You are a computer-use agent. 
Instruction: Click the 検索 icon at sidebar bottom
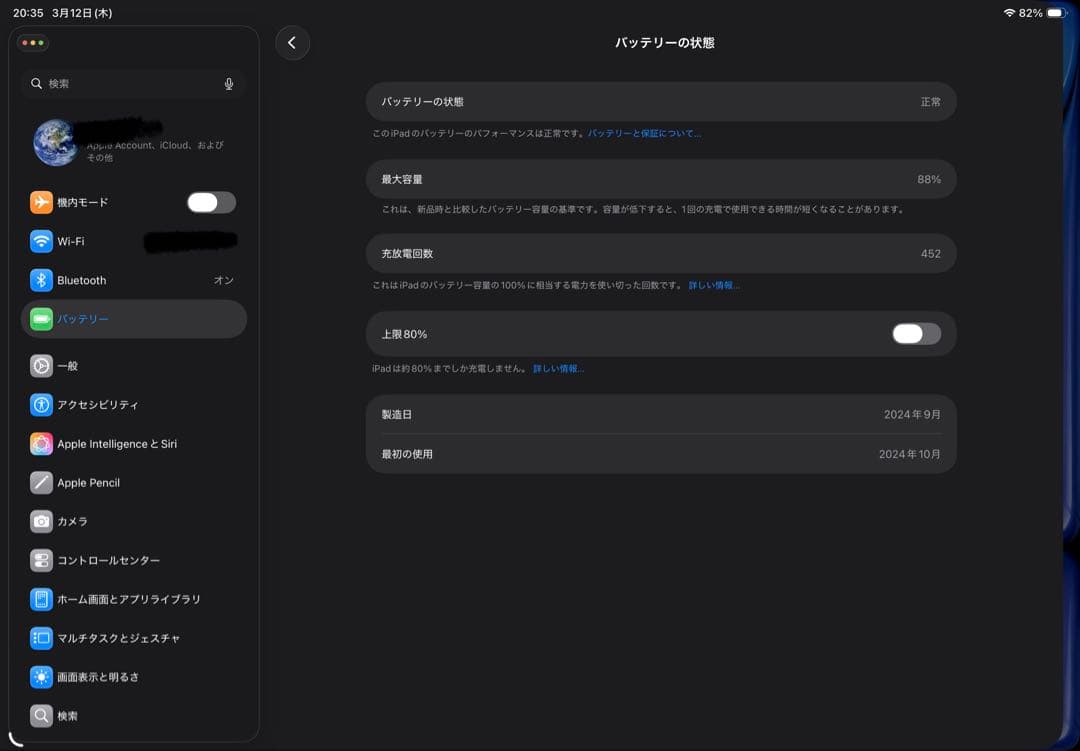[x=41, y=716]
